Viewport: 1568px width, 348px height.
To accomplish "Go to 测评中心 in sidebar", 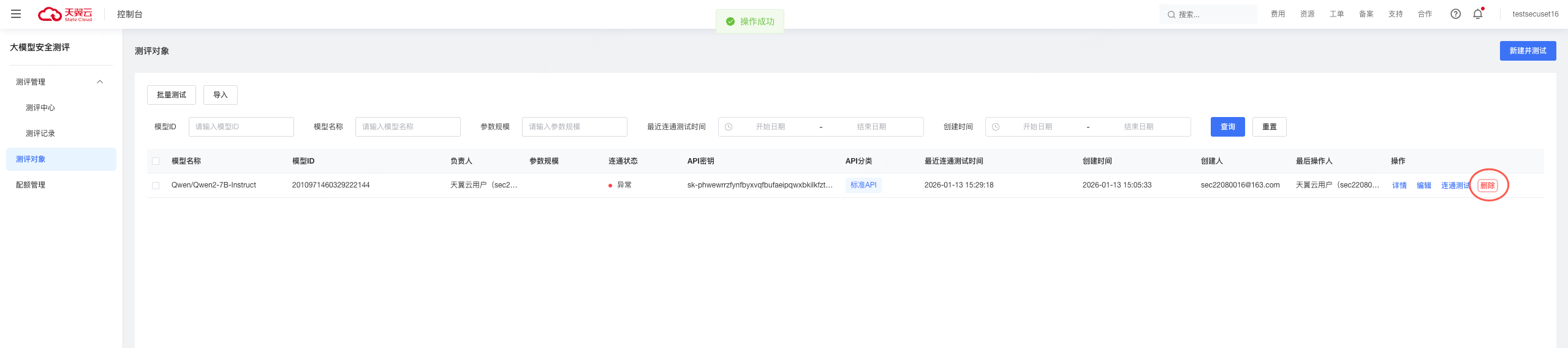I will point(40,108).
